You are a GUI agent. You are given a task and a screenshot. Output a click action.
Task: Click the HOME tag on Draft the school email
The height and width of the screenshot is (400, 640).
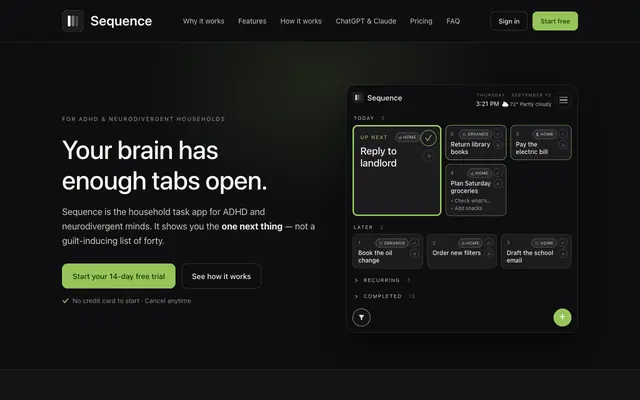[x=544, y=243]
